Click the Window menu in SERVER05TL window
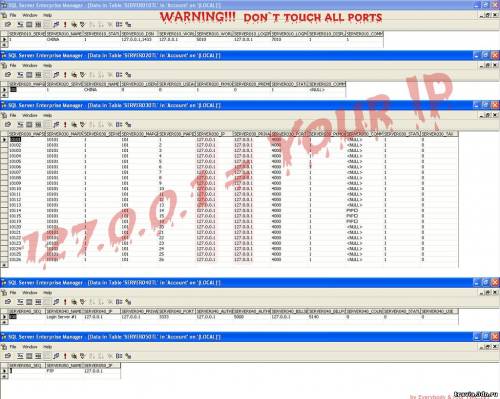This screenshot has width=500, height=399. (30, 347)
